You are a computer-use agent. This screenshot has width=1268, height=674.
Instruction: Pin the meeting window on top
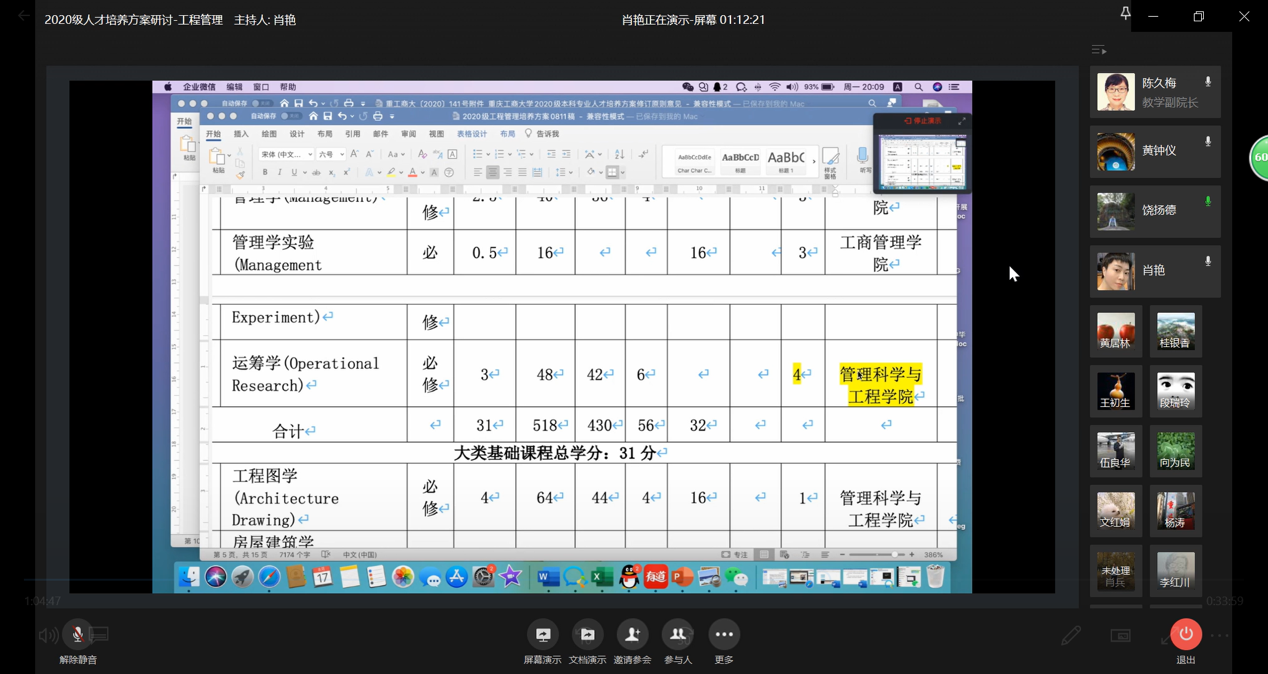[x=1125, y=14]
